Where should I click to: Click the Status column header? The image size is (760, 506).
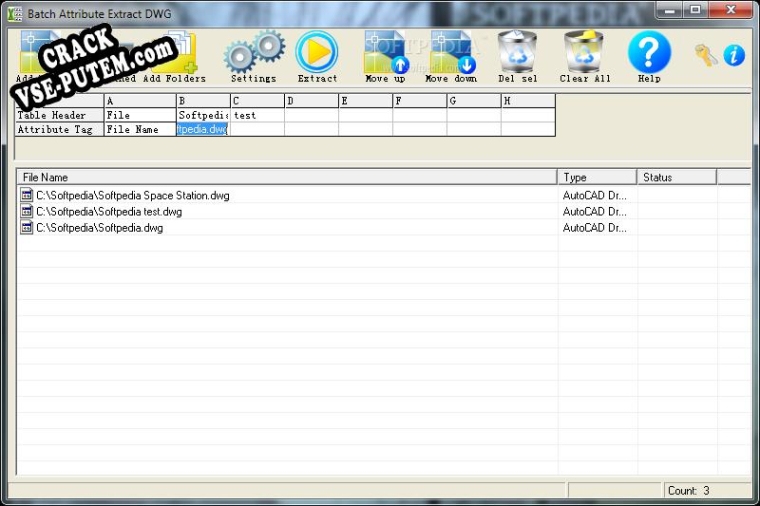click(676, 177)
